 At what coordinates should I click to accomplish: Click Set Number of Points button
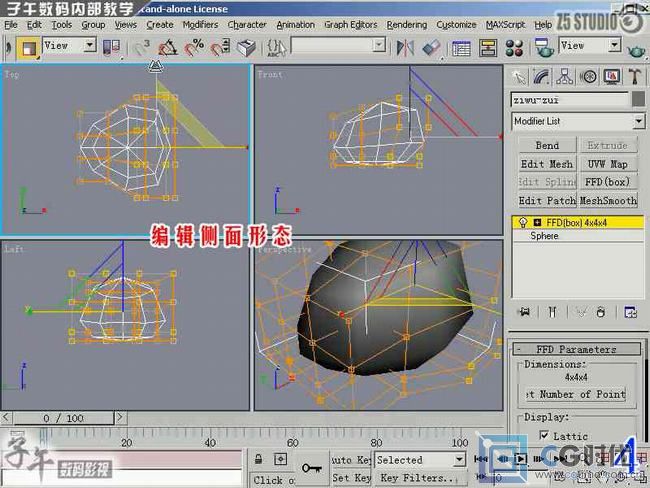click(576, 394)
